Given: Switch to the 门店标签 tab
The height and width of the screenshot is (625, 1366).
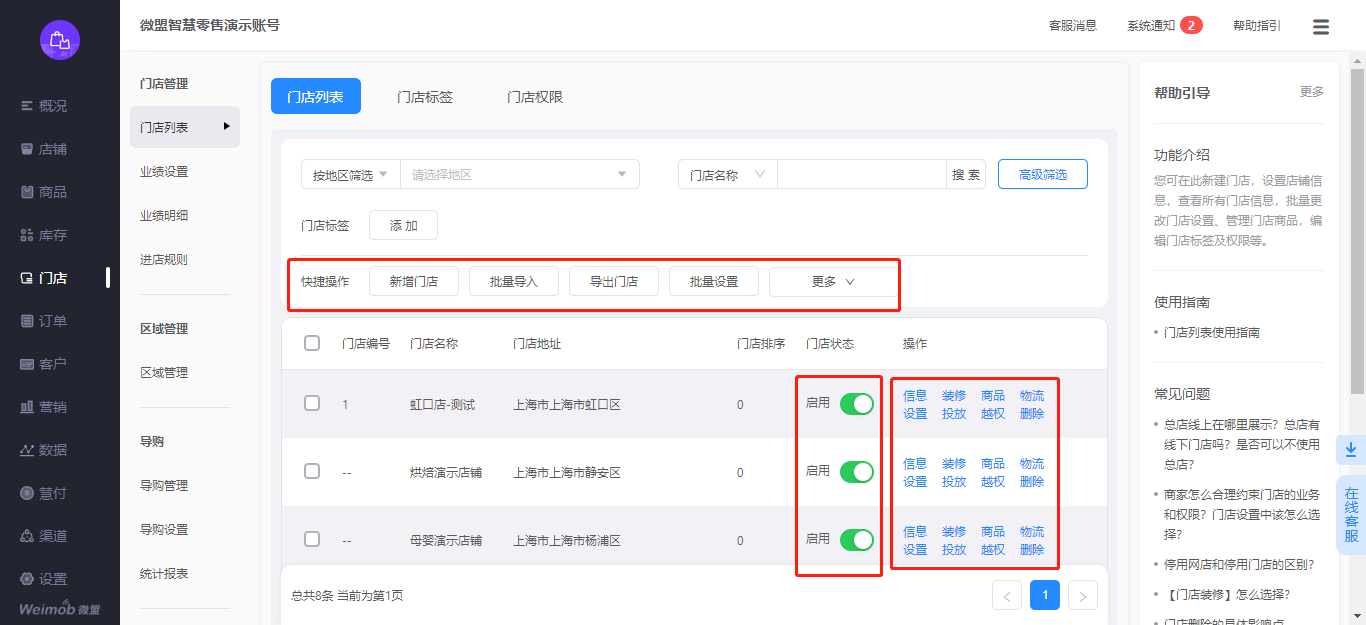Looking at the screenshot, I should click(x=425, y=97).
